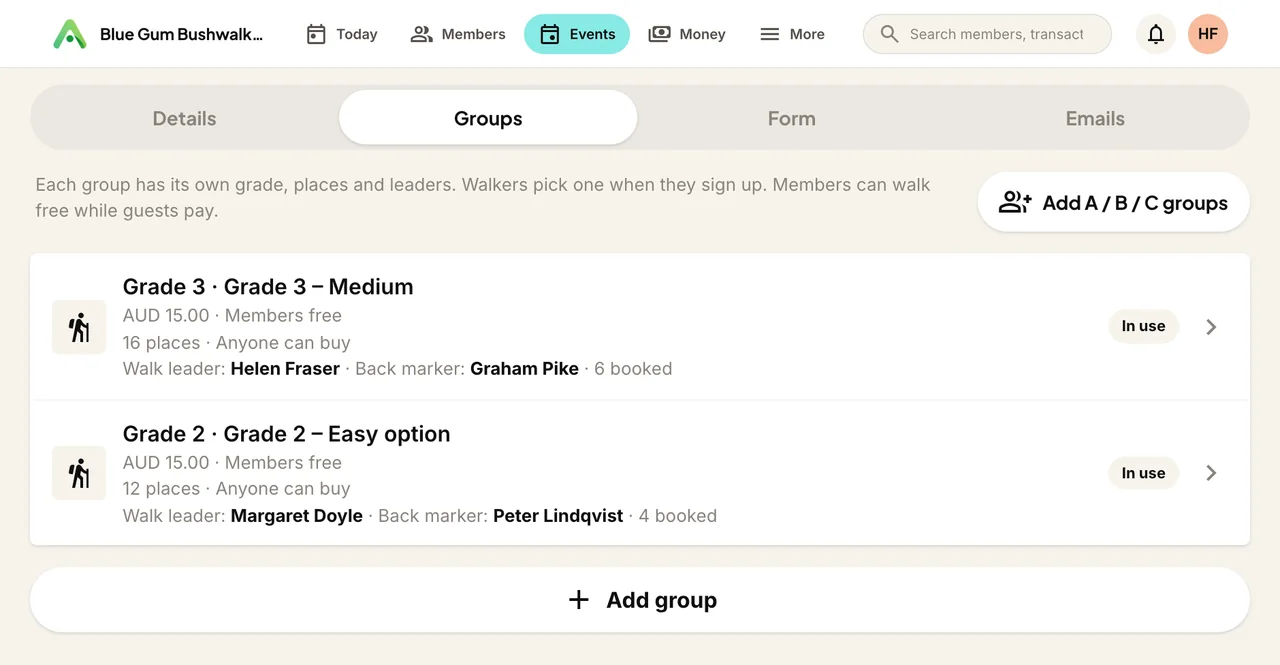Open the HF user avatar menu
Viewport: 1280px width, 665px height.
point(1208,34)
